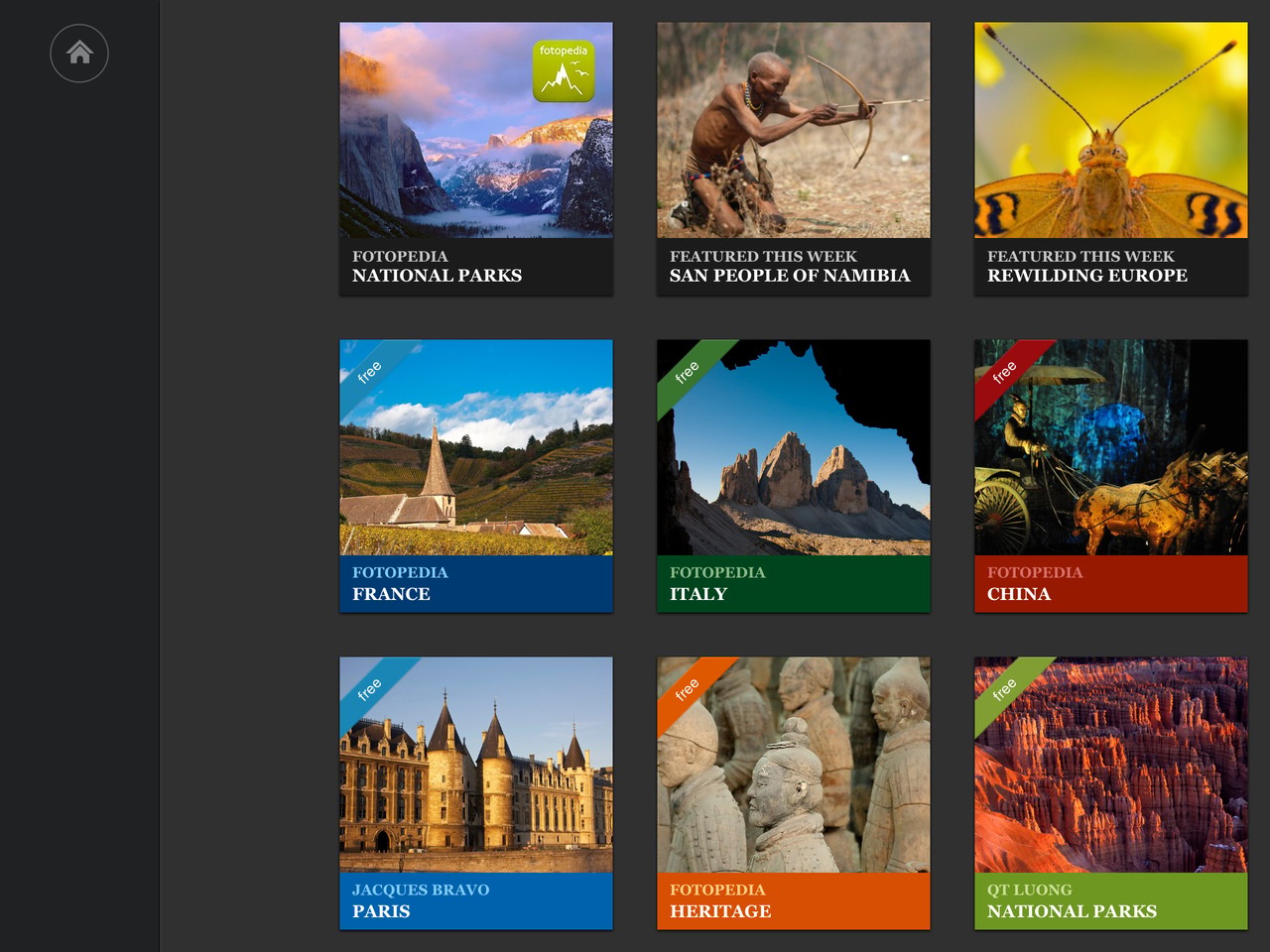Open the Fotopedia France label
This screenshot has width=1270, height=952.
[476, 584]
